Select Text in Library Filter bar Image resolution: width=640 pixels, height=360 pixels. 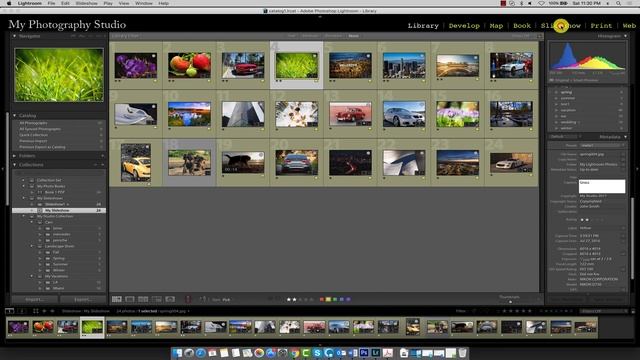point(291,36)
